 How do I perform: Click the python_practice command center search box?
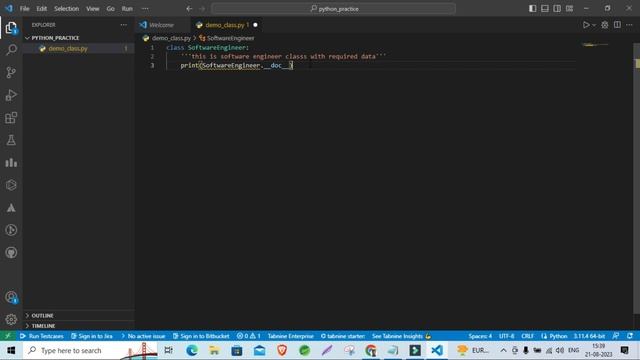[x=333, y=9]
